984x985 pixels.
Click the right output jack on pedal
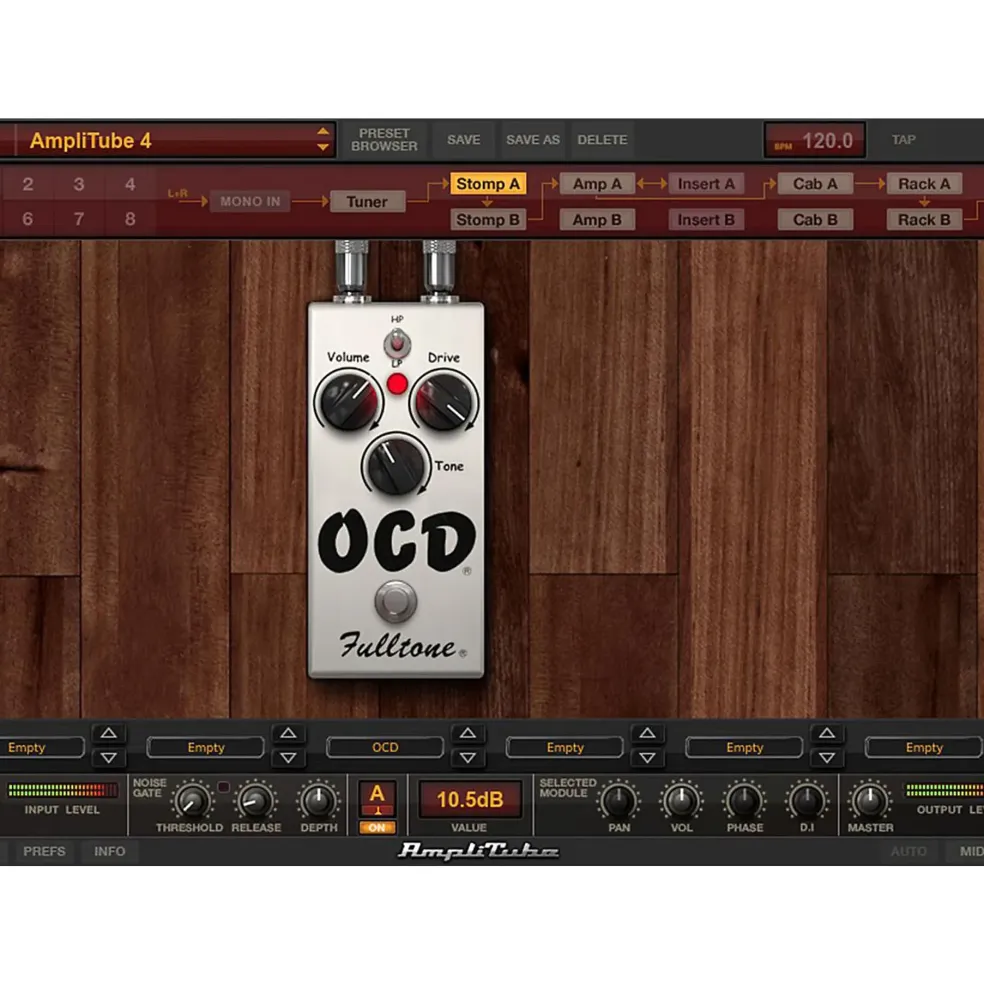pos(439,270)
